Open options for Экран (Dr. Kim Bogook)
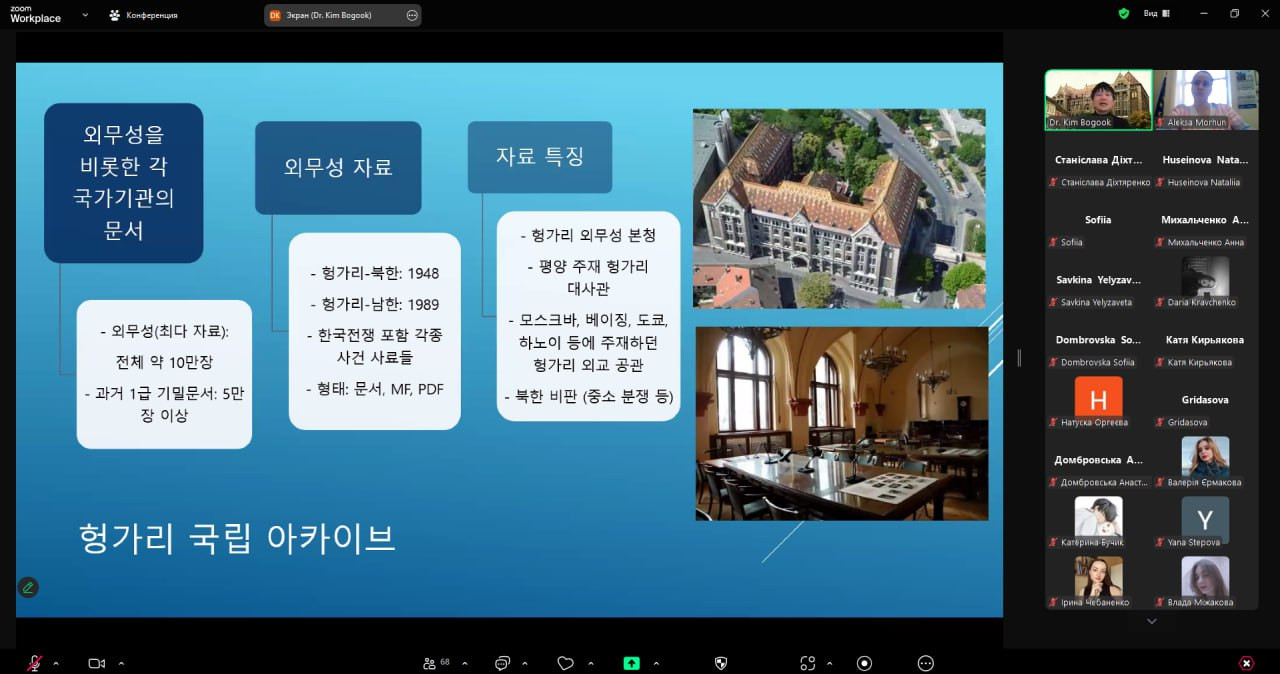Screen dimensions: 1280x674 pyautogui.click(x=412, y=15)
